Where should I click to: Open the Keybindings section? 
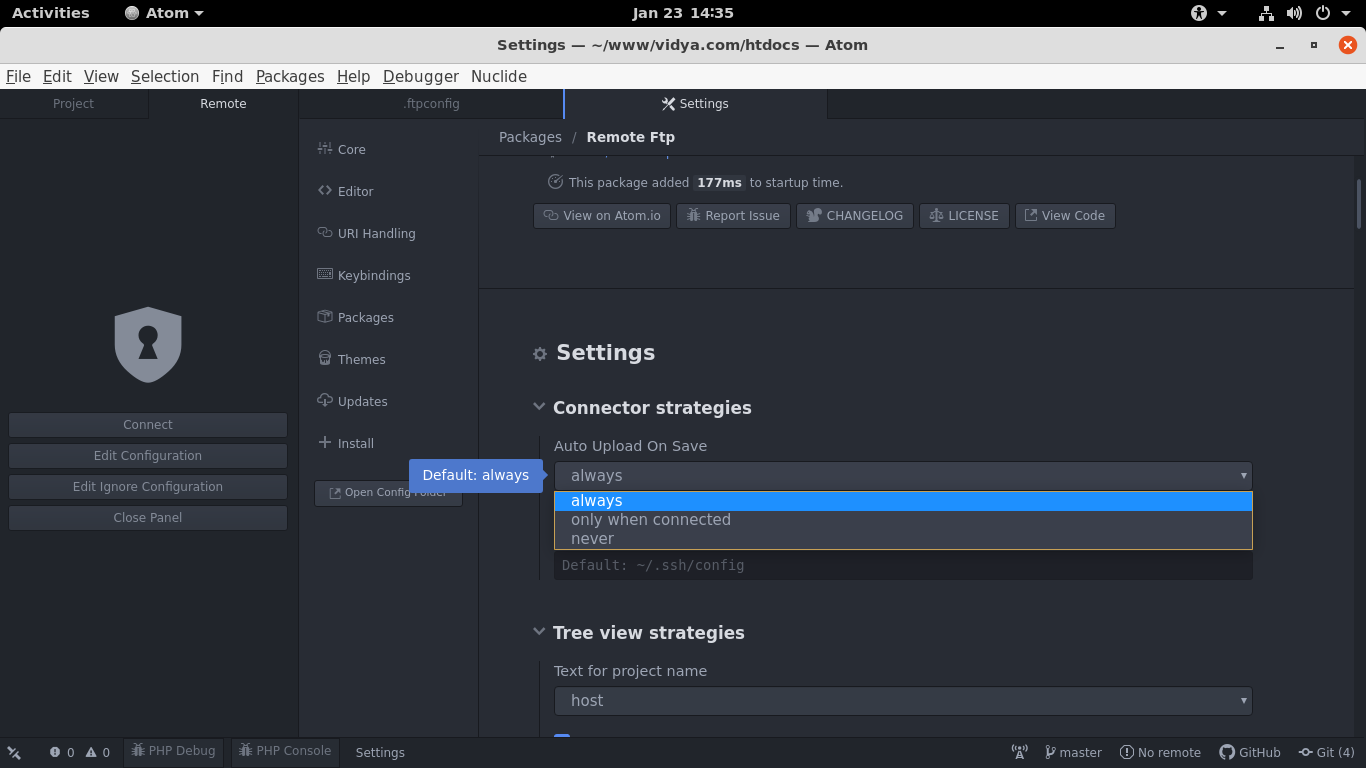[x=364, y=275]
